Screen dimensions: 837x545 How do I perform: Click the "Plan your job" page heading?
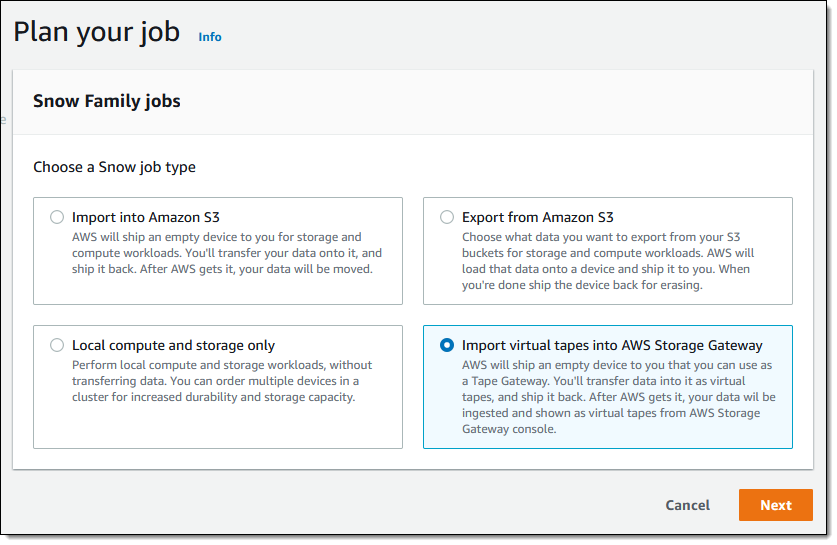97,32
